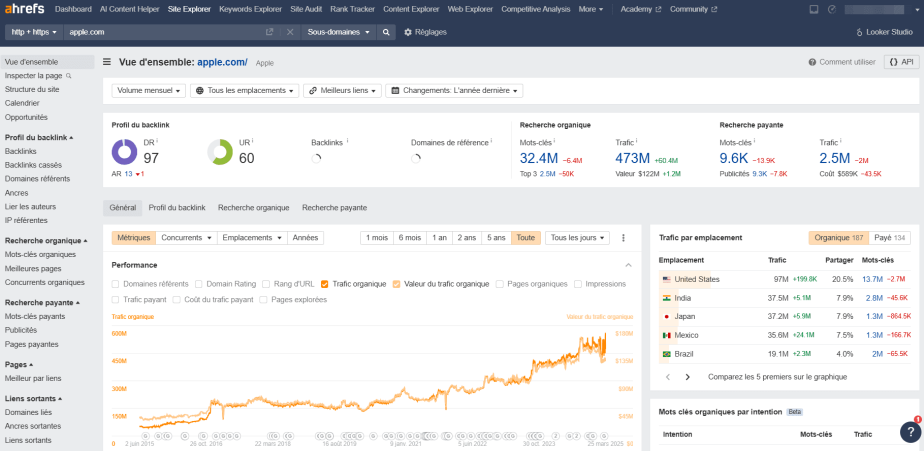Click the gauge icon in top bar

[831, 9]
